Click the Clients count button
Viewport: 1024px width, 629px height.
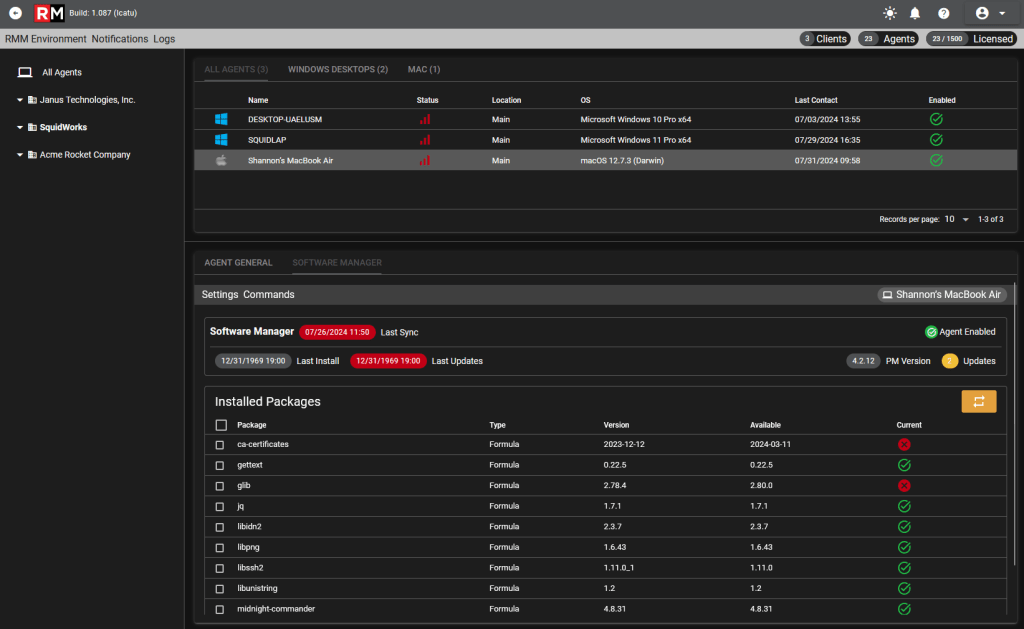tap(825, 39)
